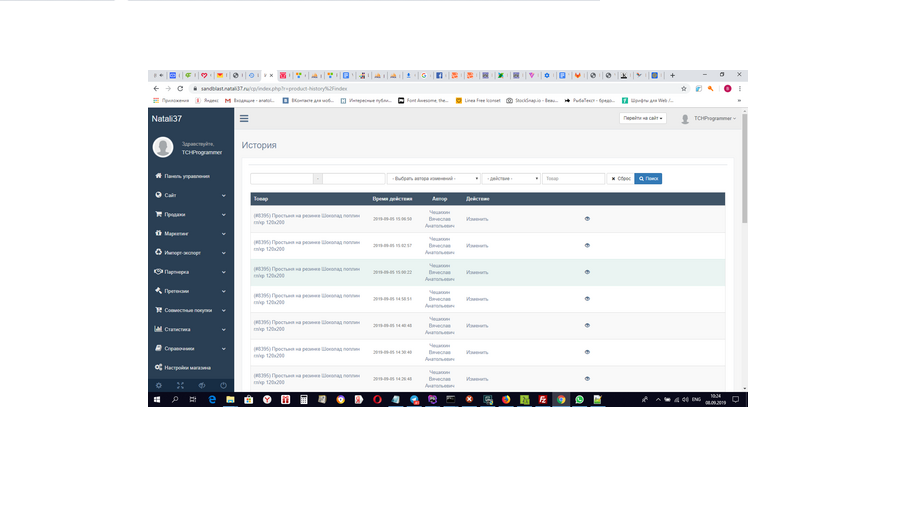This screenshot has height=506, width=915.
Task: Open the Windows Start menu
Action: click(x=156, y=400)
